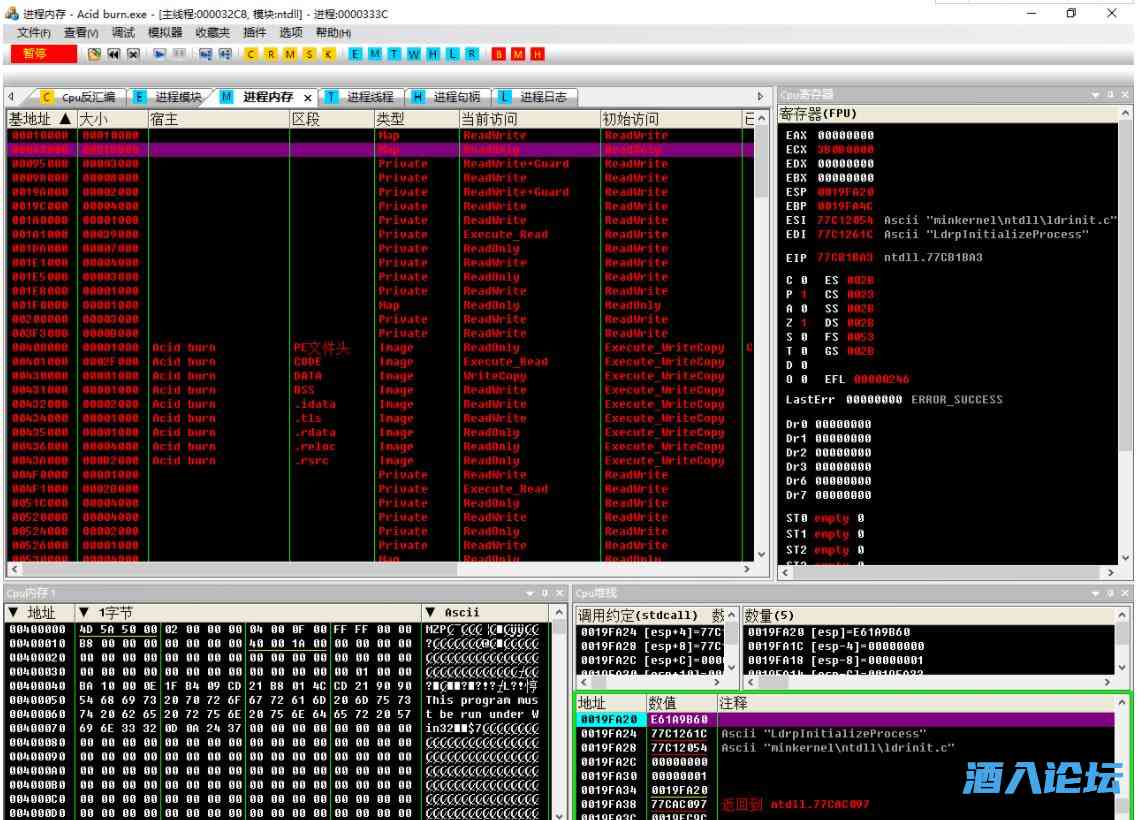Sort by the 基地址 column header
The height and width of the screenshot is (820, 1137).
click(40, 119)
